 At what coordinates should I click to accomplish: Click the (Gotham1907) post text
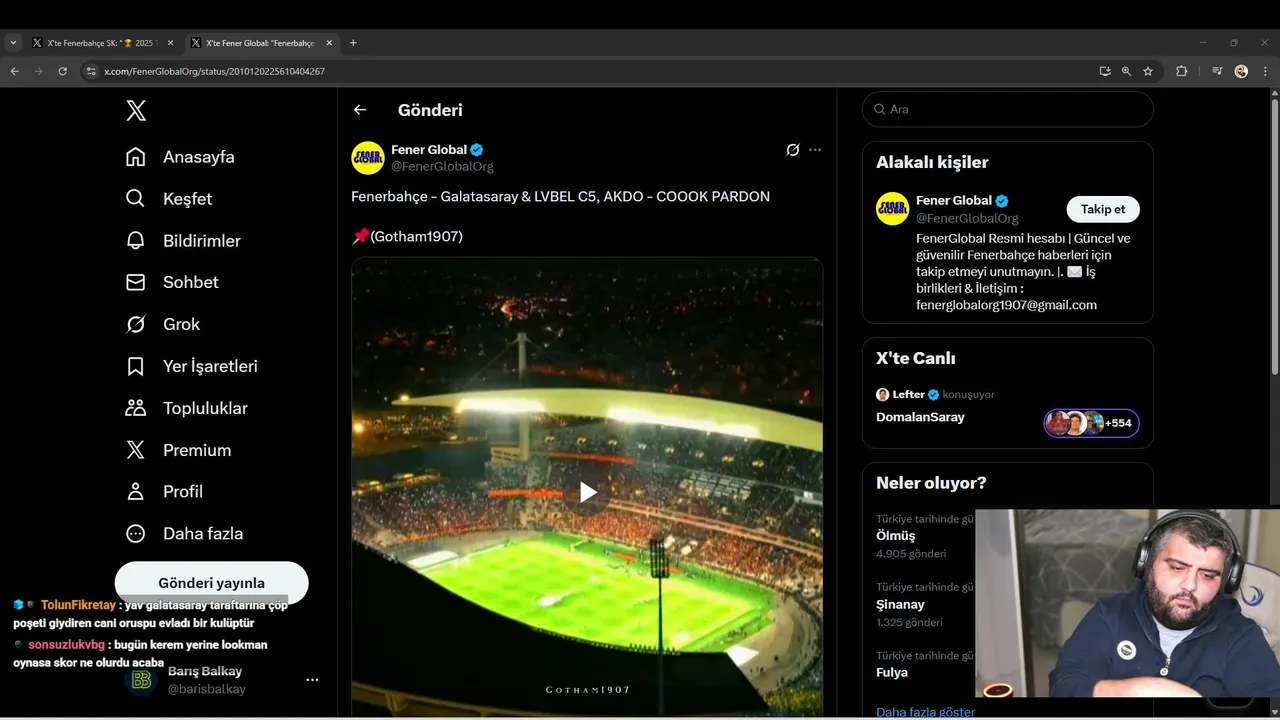click(x=416, y=237)
